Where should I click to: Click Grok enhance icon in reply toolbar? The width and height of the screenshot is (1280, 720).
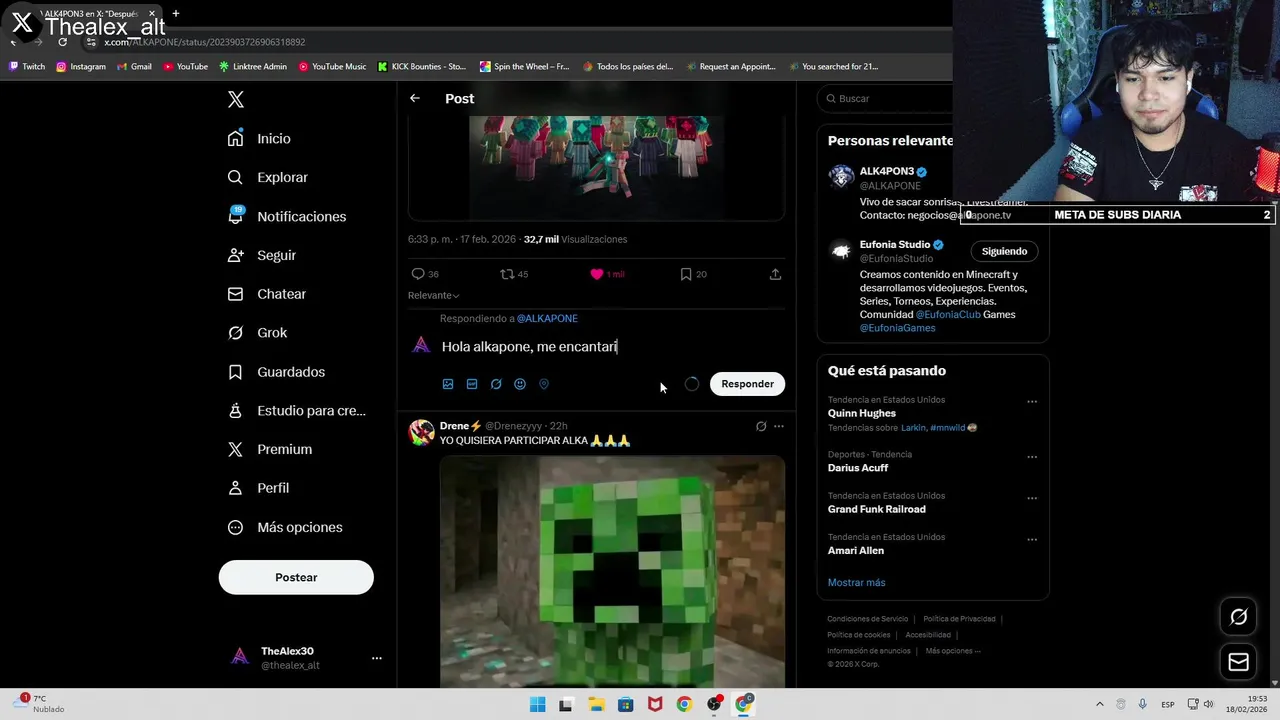tap(496, 384)
